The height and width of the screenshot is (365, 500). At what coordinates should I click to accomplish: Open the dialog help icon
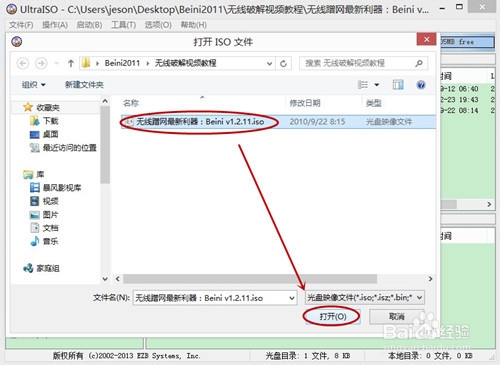[421, 85]
